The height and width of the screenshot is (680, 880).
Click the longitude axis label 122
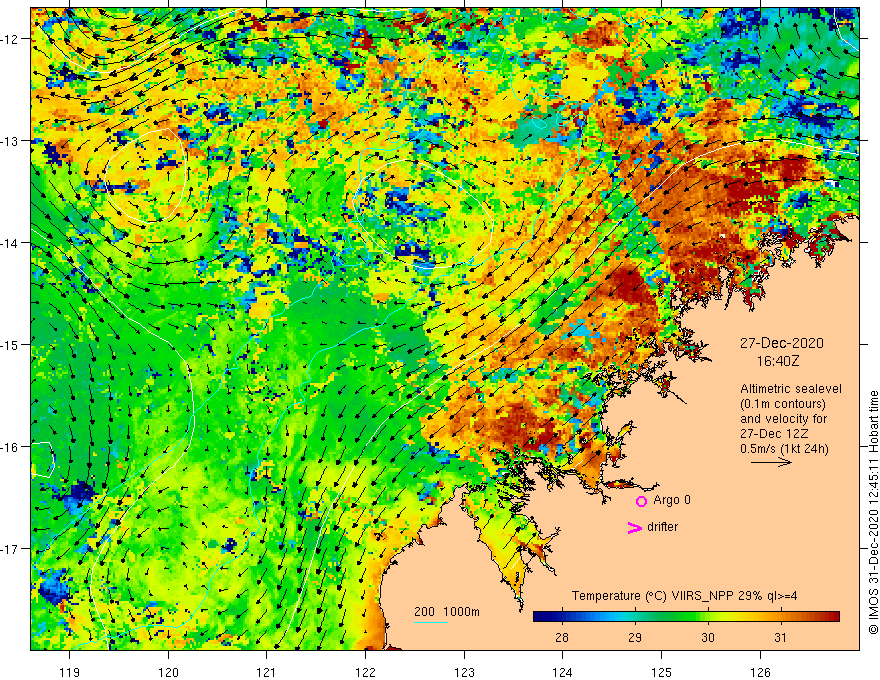[x=365, y=672]
